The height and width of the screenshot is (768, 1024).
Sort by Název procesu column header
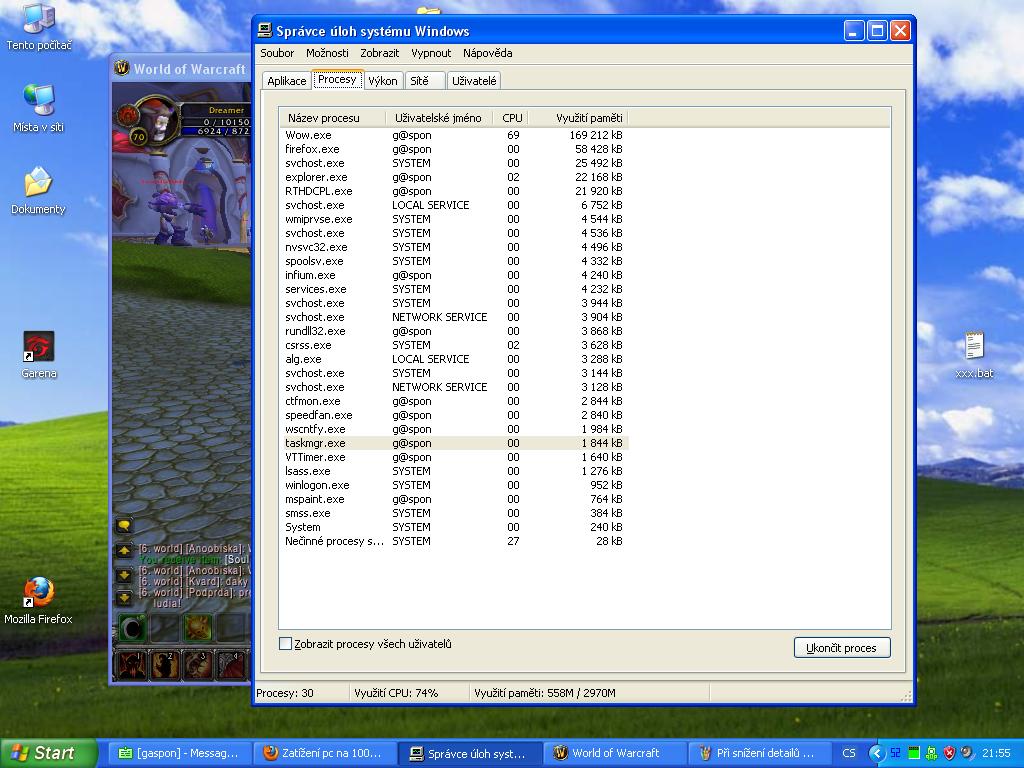(333, 118)
